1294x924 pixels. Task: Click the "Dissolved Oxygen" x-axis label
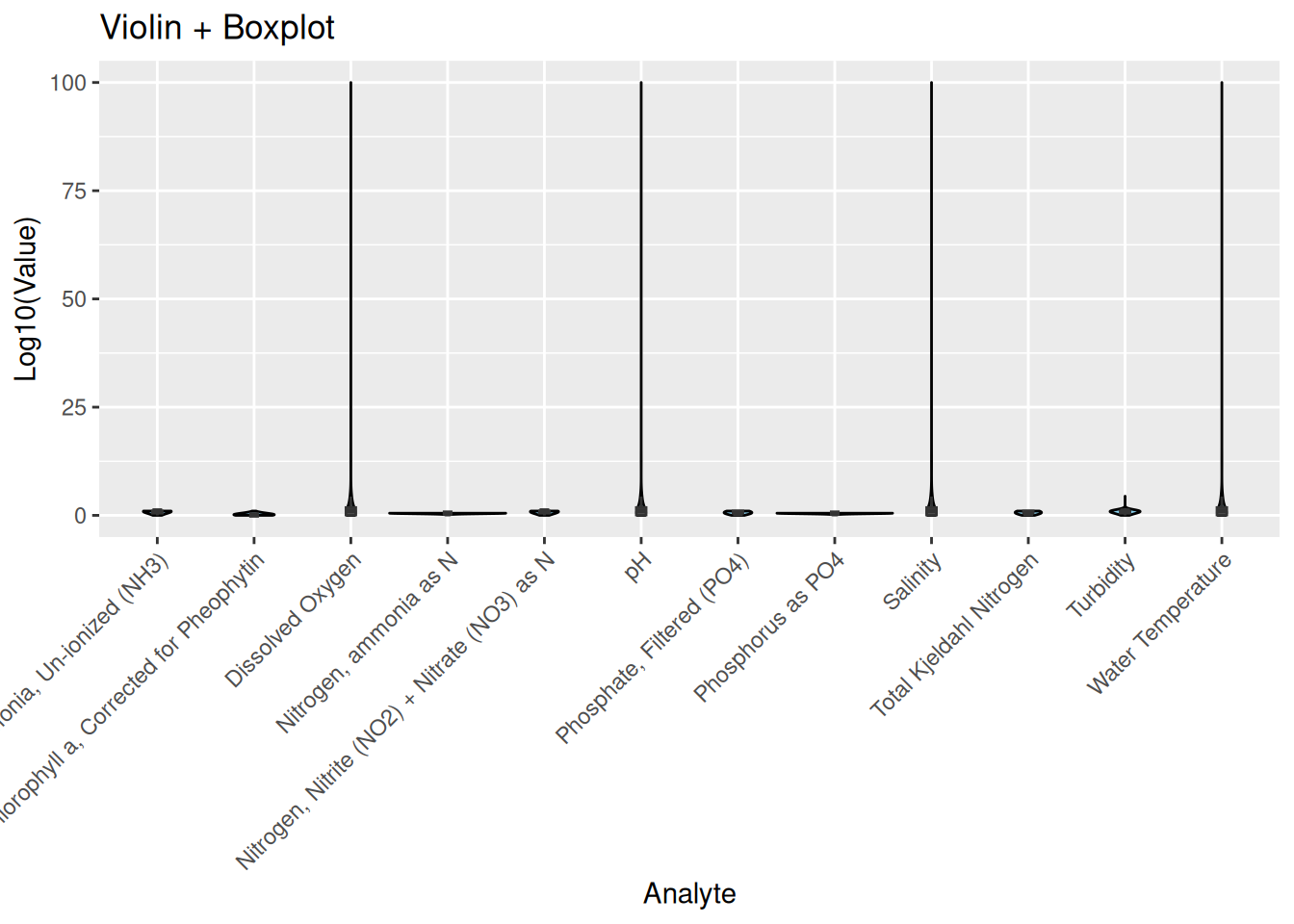pyautogui.click(x=294, y=621)
